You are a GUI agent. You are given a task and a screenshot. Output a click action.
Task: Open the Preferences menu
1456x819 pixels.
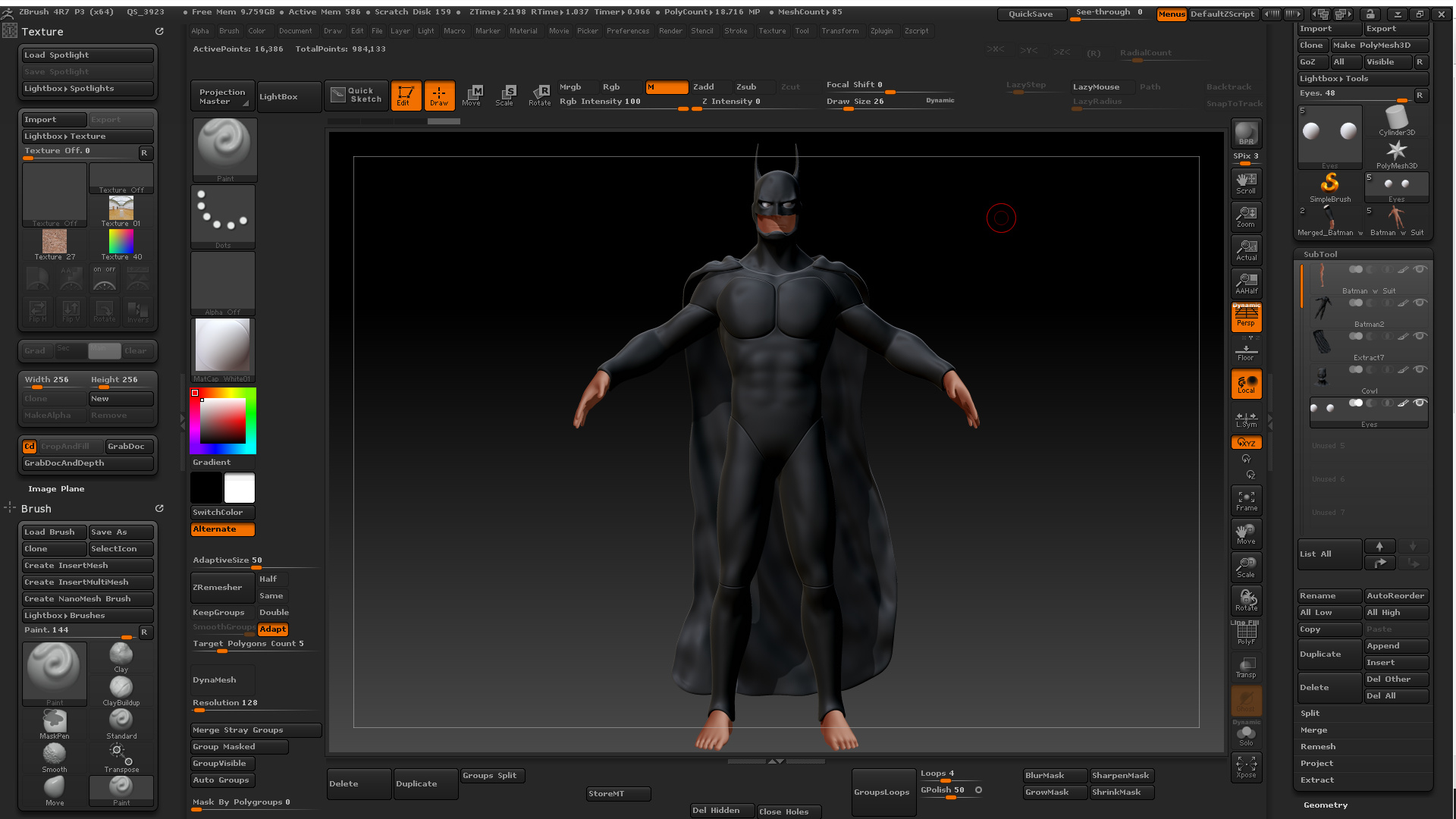pyautogui.click(x=628, y=31)
